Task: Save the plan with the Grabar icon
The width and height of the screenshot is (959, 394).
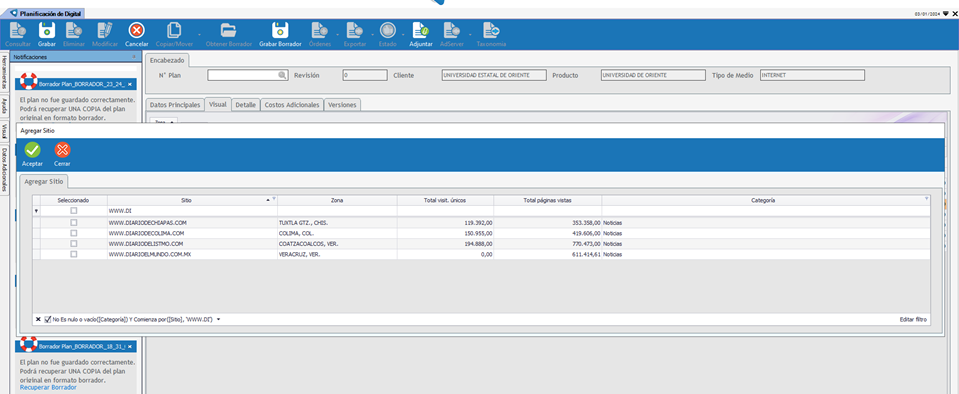Action: pyautogui.click(x=47, y=30)
